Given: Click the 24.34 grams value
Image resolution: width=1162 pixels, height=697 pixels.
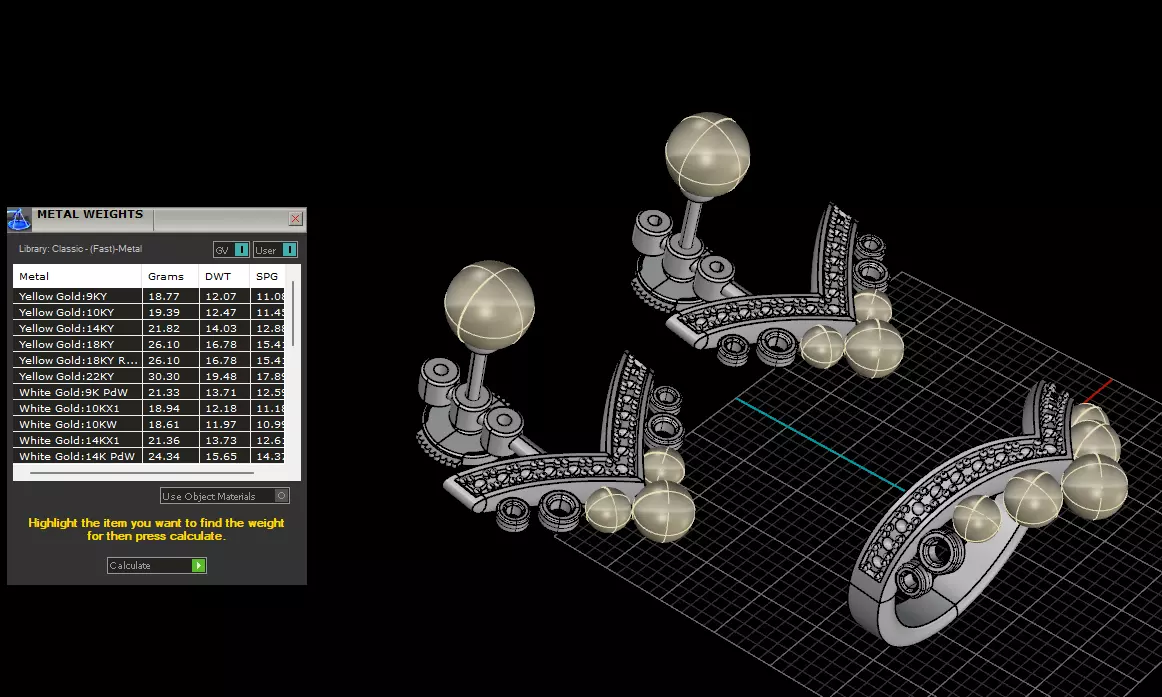Looking at the screenshot, I should point(164,456).
